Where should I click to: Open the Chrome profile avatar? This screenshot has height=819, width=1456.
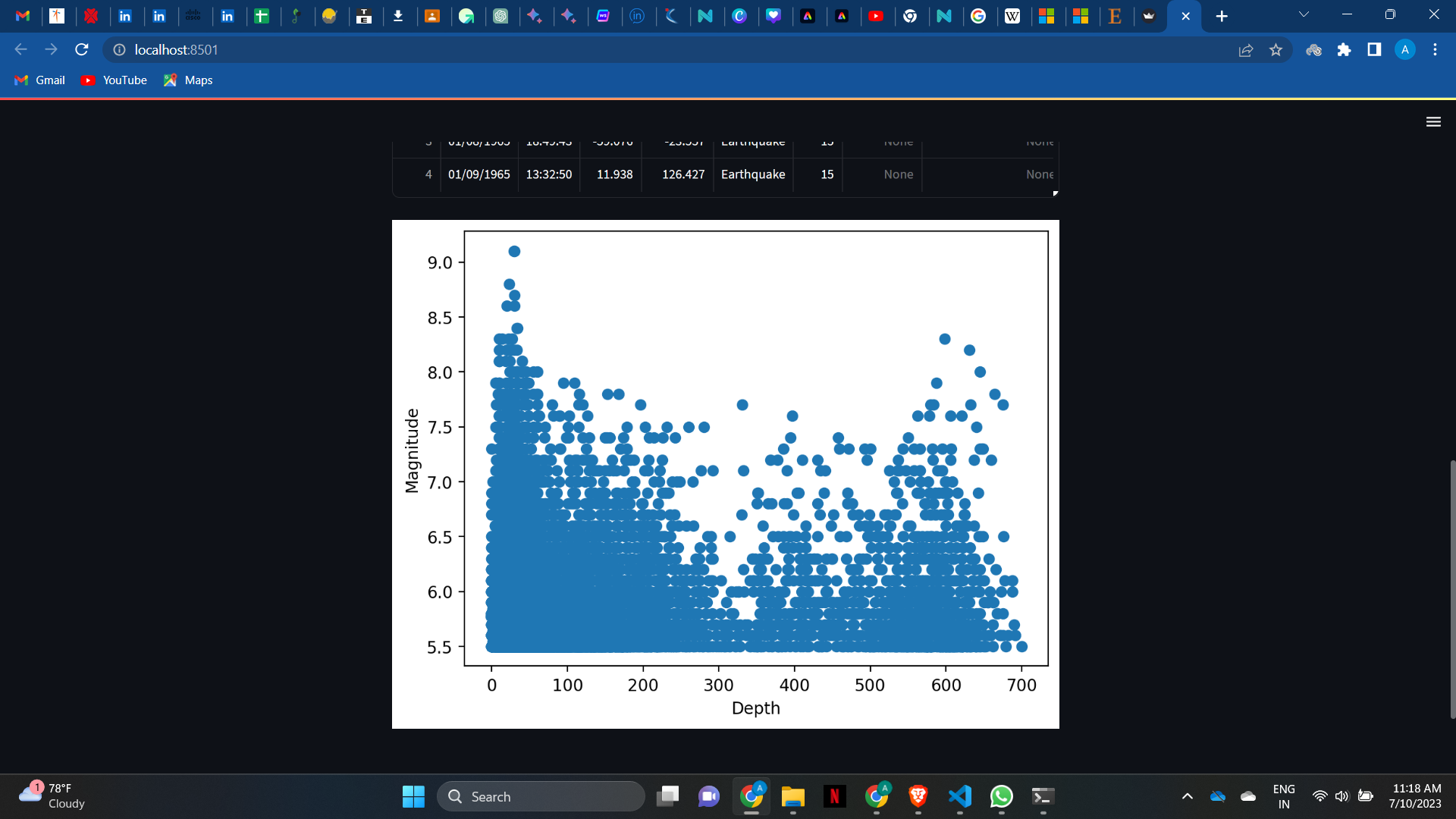click(1405, 49)
